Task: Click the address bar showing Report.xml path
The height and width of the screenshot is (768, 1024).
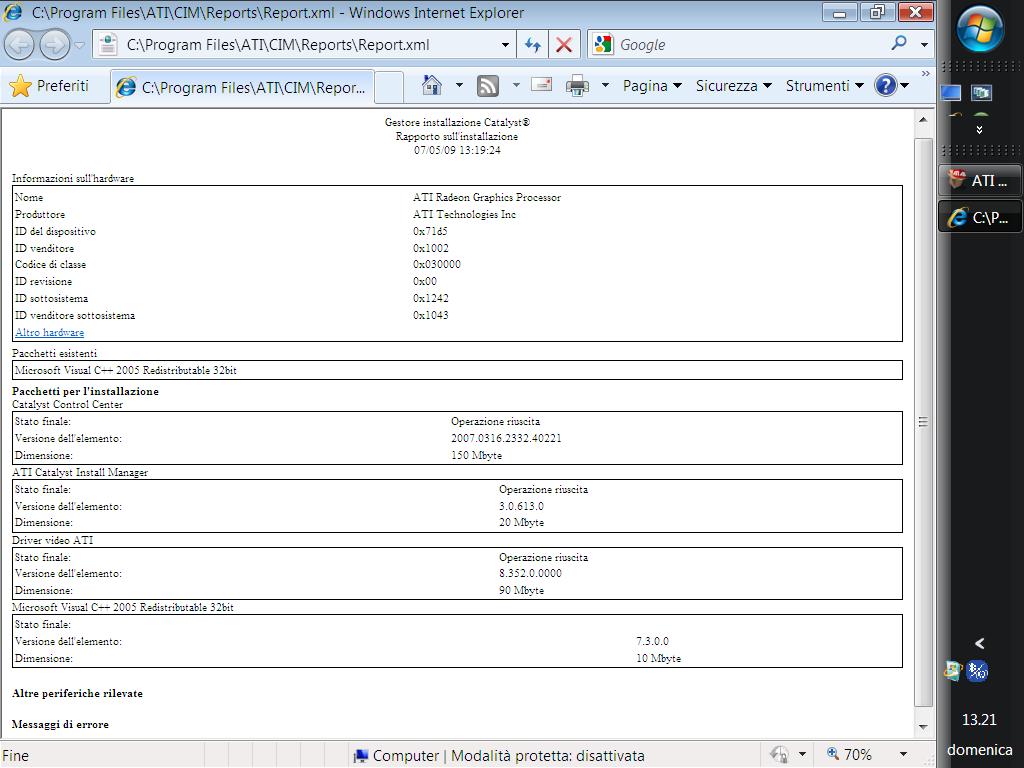Action: pos(304,45)
